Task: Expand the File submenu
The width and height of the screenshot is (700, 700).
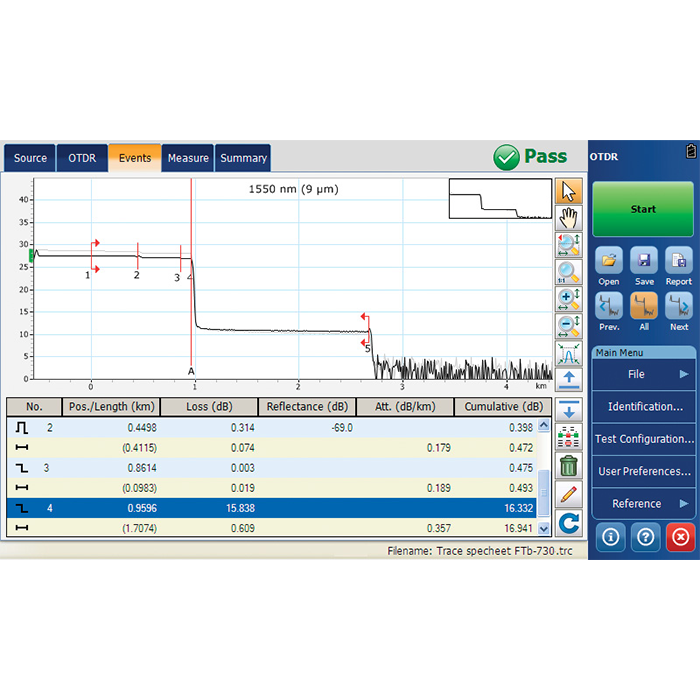Action: (x=643, y=374)
